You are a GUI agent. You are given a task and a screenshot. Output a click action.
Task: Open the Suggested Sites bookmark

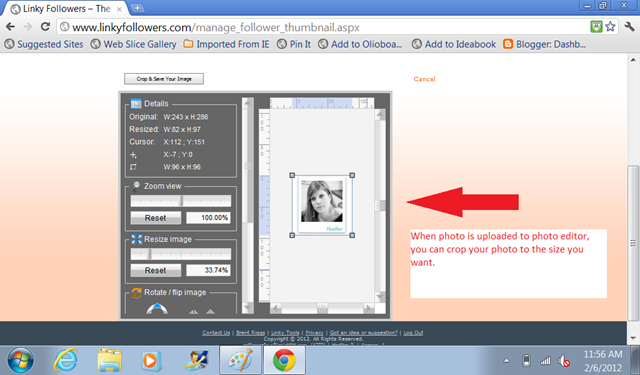pyautogui.click(x=44, y=44)
